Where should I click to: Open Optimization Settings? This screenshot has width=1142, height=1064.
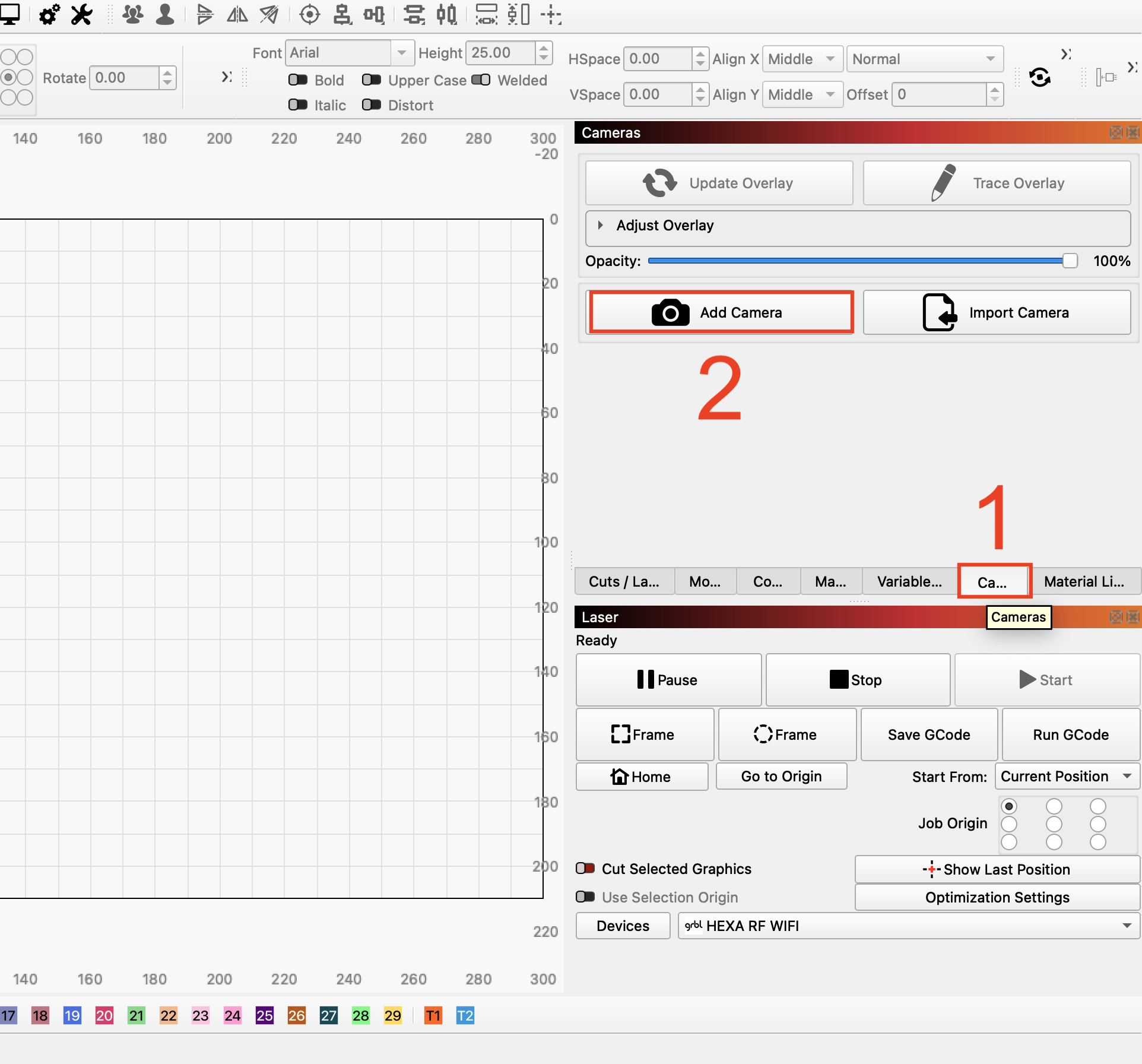click(x=997, y=897)
